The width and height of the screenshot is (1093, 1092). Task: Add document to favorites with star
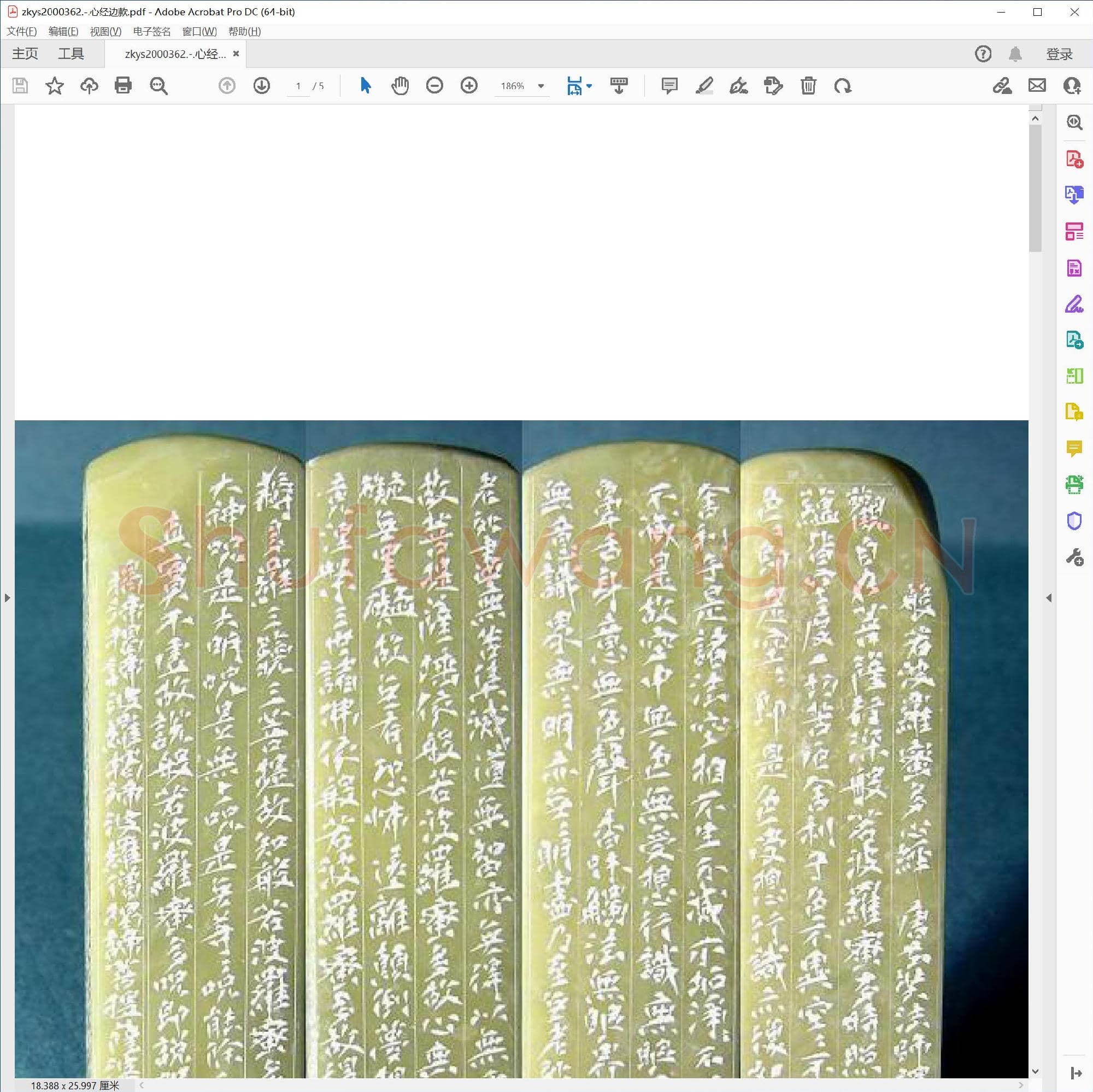pyautogui.click(x=54, y=85)
